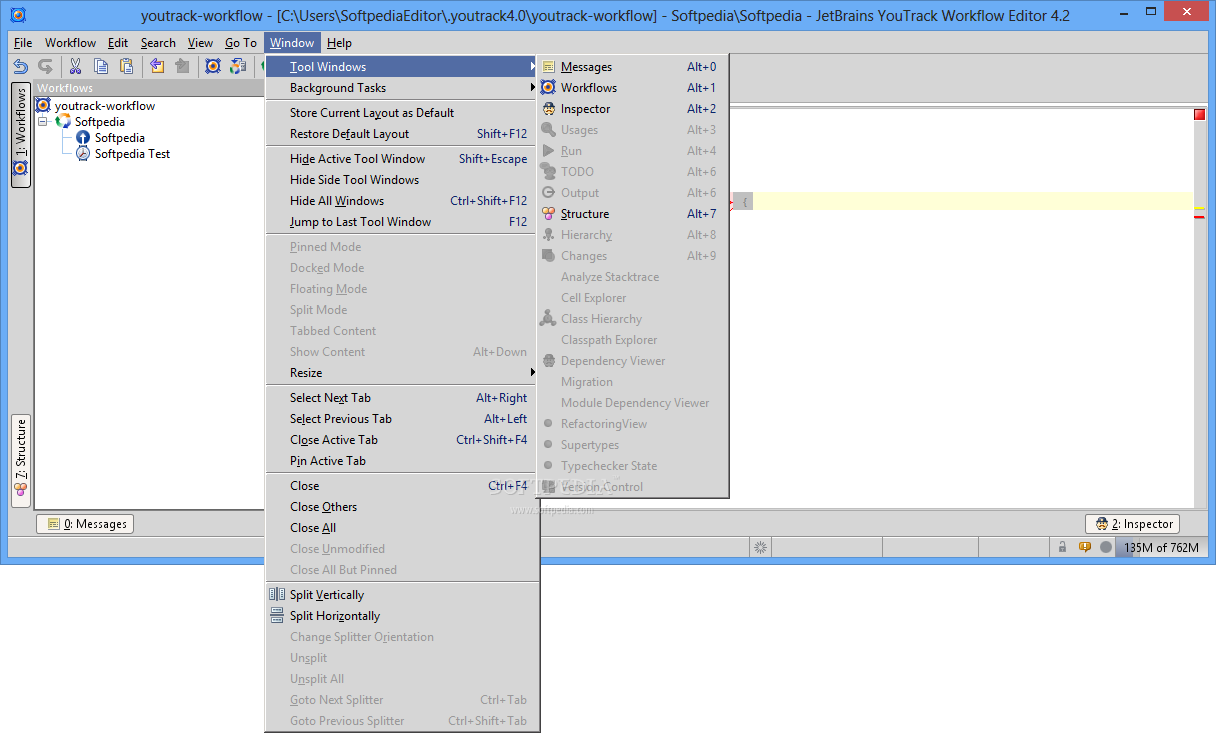This screenshot has width=1216, height=733.
Task: Click the Messages submenu icon
Action: pyautogui.click(x=548, y=67)
